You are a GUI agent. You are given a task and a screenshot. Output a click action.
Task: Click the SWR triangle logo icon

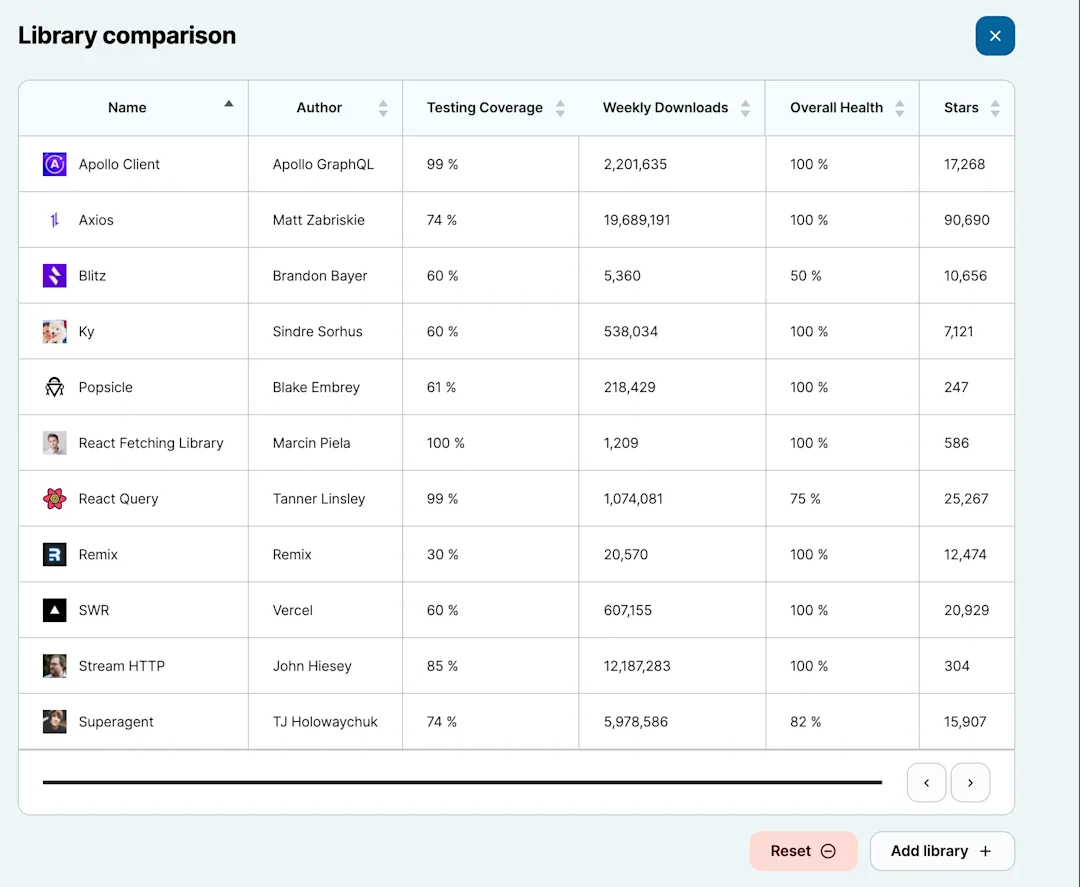[x=54, y=610]
